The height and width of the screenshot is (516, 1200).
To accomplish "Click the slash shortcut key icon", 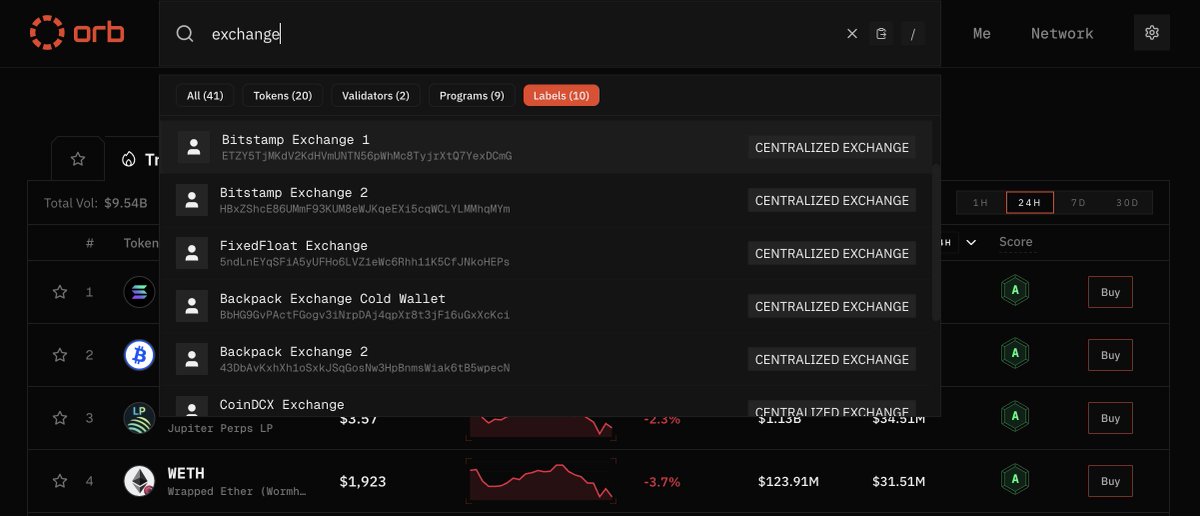I will (x=912, y=34).
